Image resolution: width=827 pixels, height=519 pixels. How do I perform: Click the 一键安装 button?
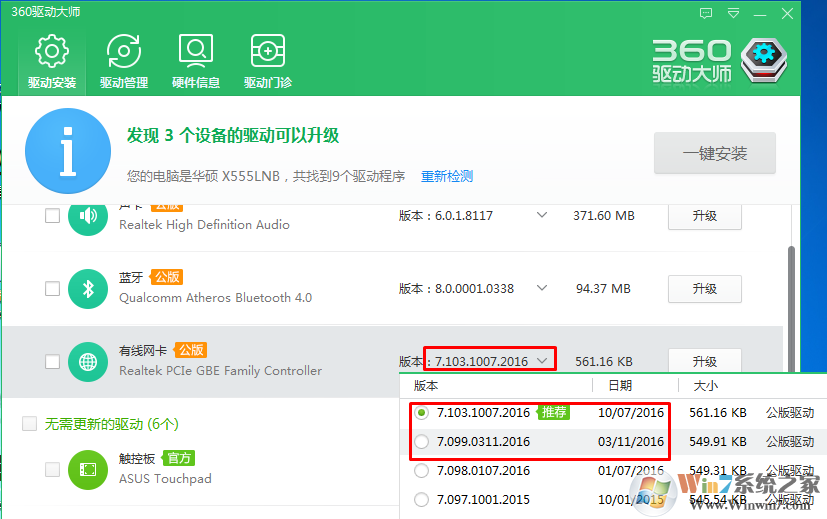[714, 154]
